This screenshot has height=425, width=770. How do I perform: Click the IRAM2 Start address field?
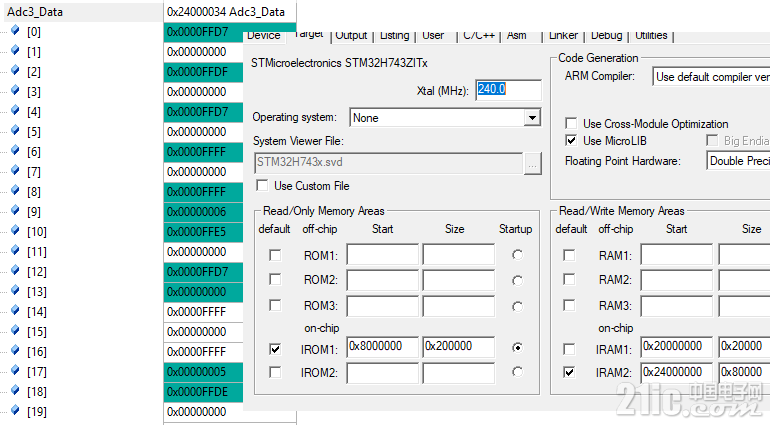coord(677,372)
